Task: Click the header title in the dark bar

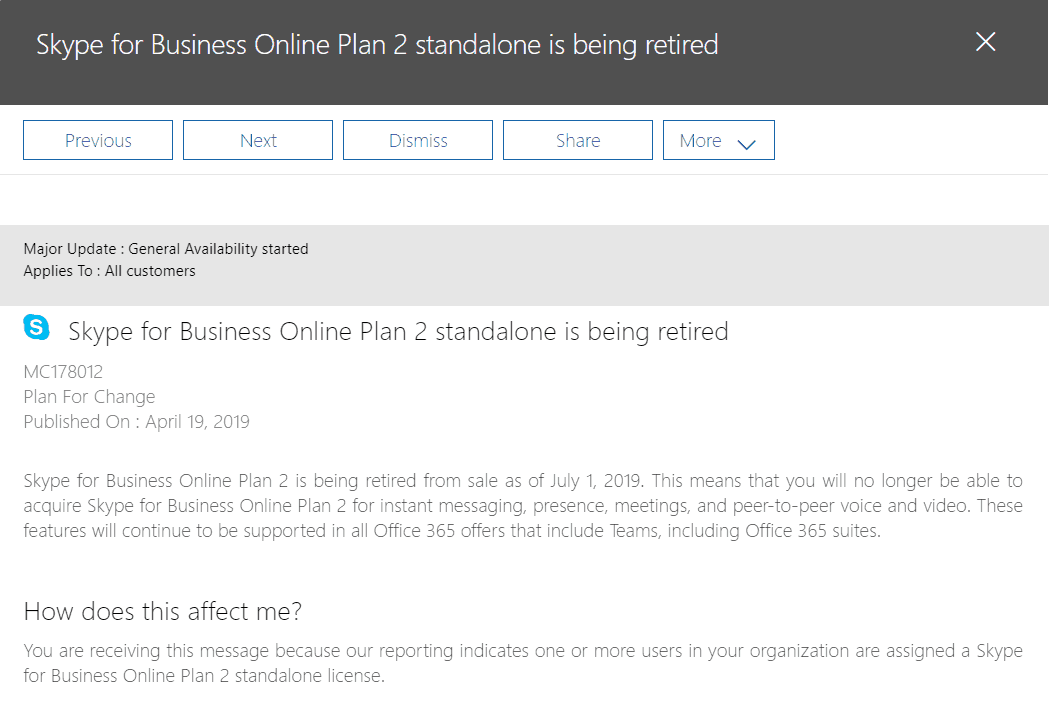Action: 377,45
